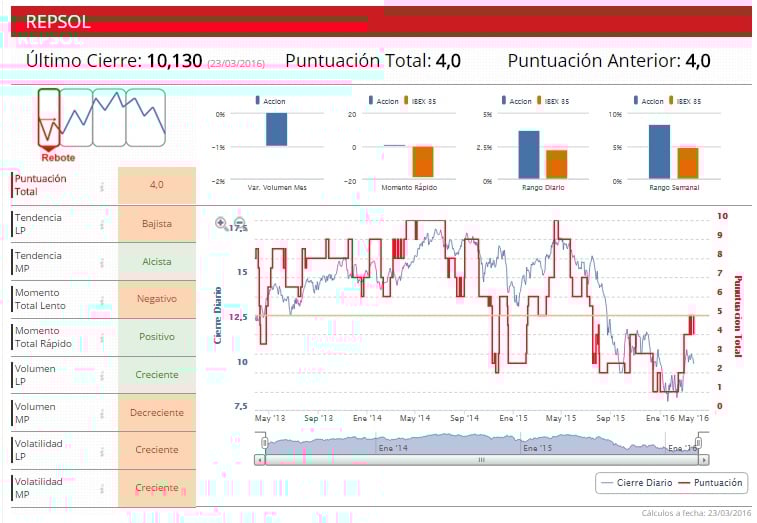The image size is (757, 523).
Task: Zoom in on the Cierre Diario chart
Action: pos(221,223)
